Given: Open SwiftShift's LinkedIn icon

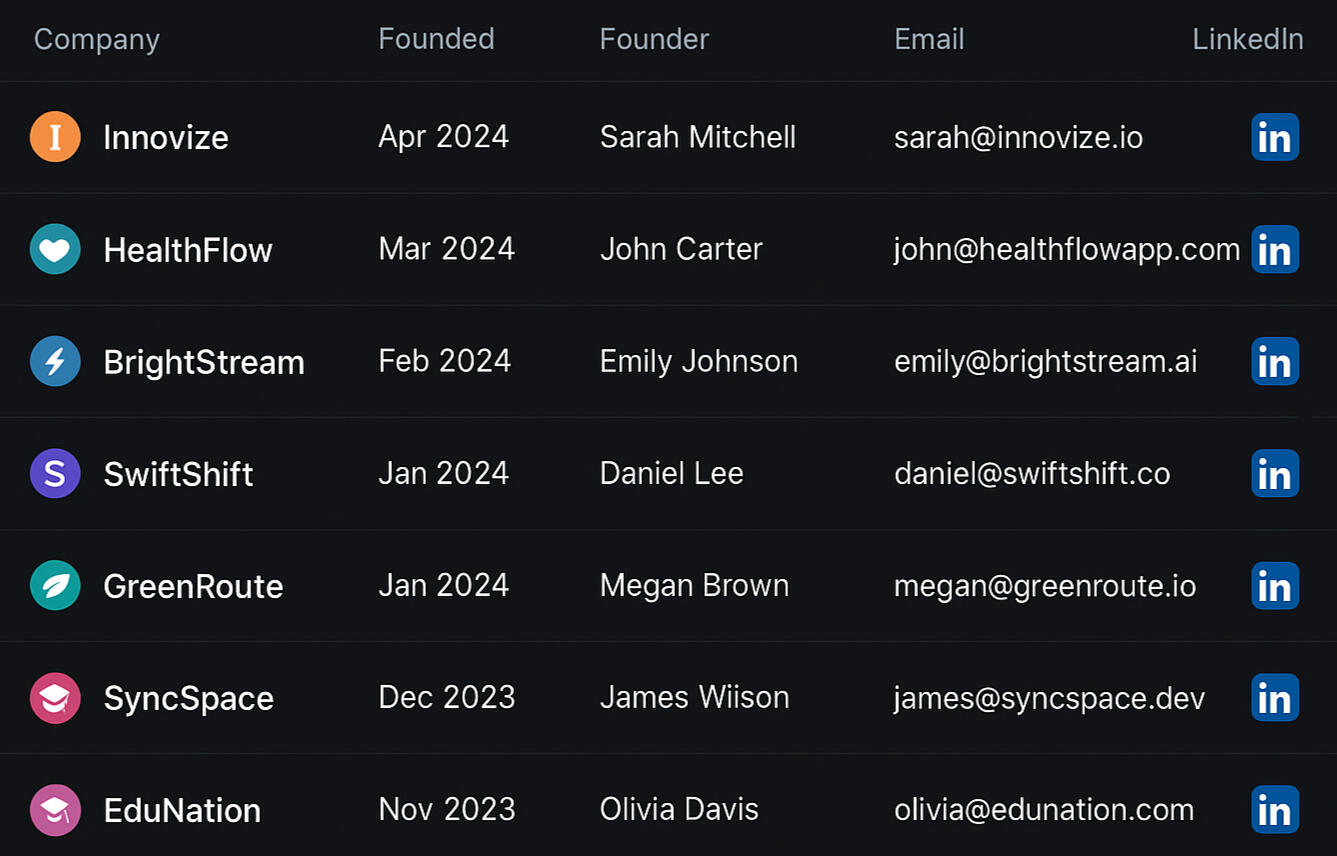Looking at the screenshot, I should point(1275,473).
